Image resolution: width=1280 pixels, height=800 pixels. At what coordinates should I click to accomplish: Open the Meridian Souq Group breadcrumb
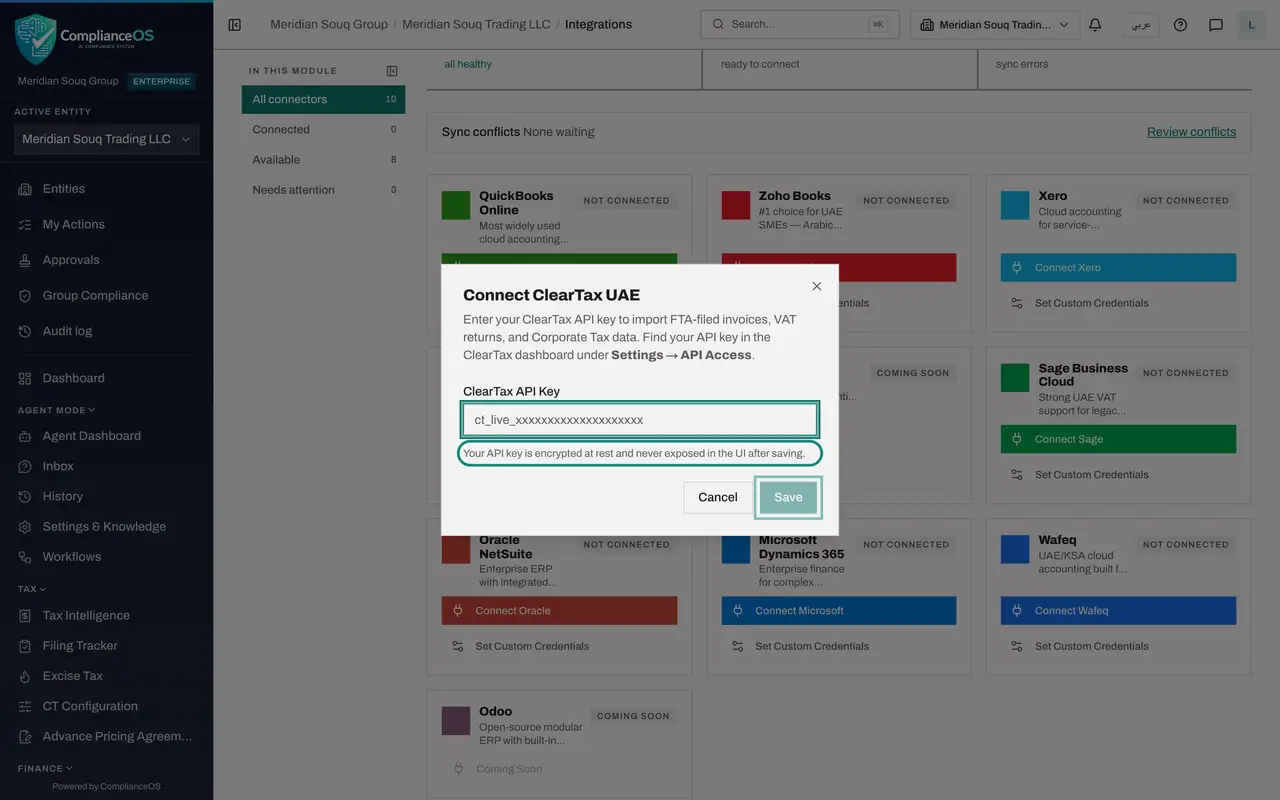click(x=329, y=24)
